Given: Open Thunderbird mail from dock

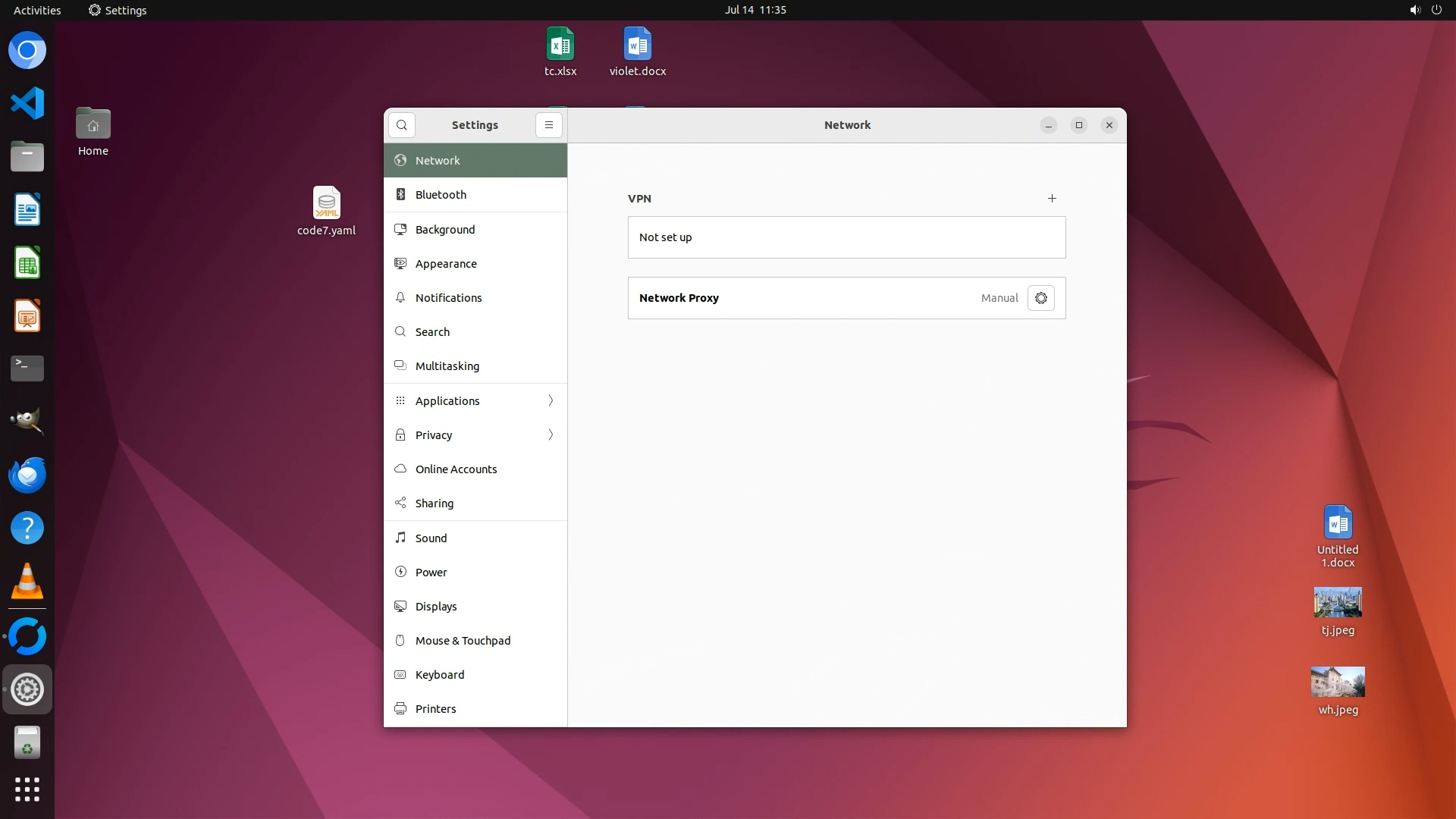Looking at the screenshot, I should tap(27, 475).
